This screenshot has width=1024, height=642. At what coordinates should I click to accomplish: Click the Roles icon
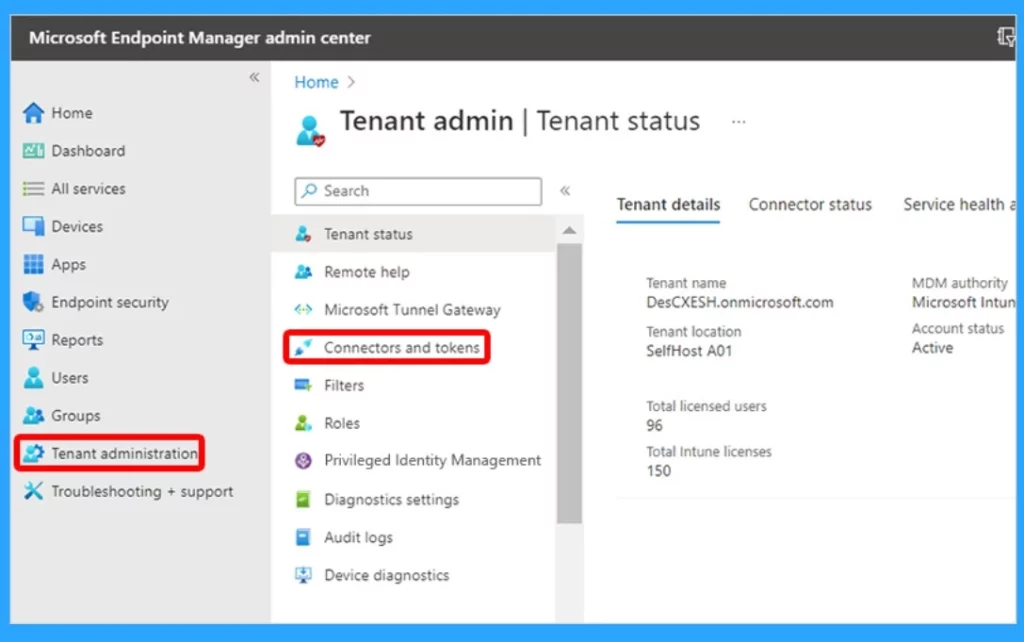pos(303,423)
